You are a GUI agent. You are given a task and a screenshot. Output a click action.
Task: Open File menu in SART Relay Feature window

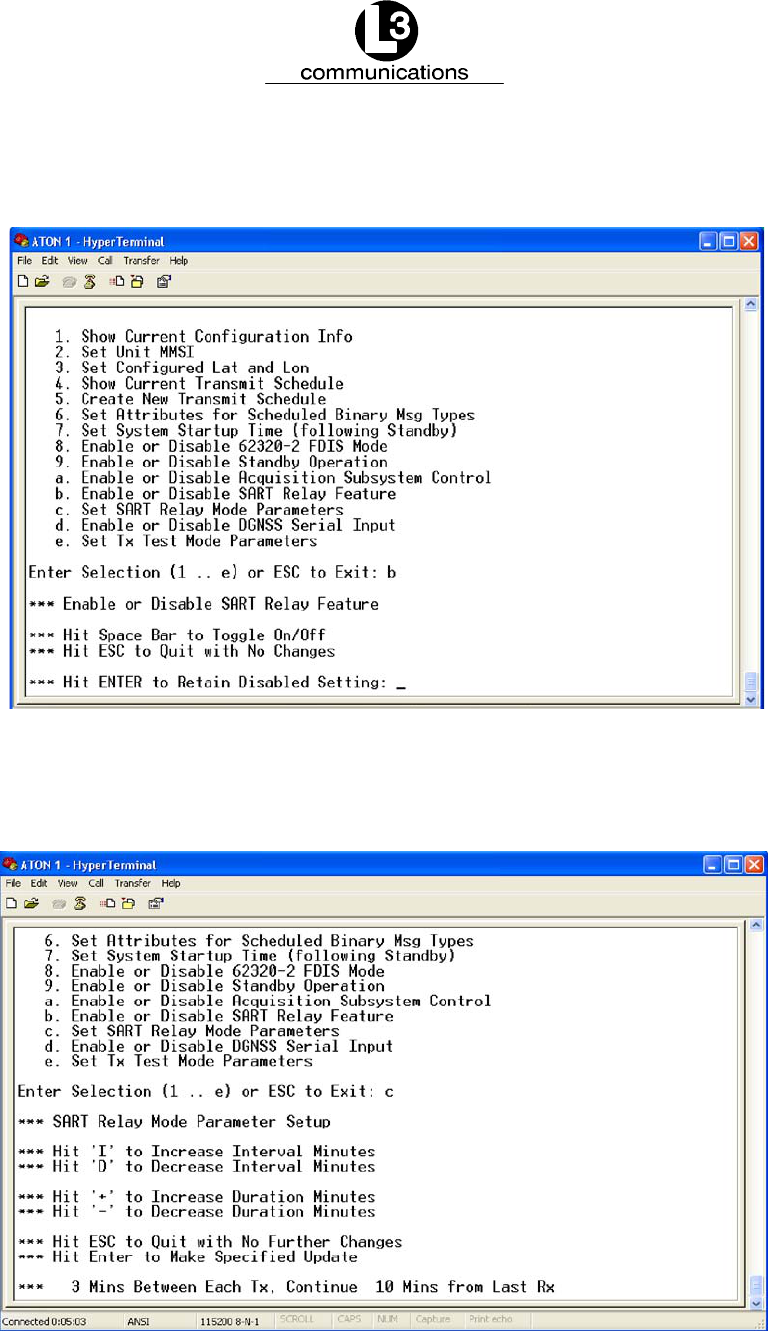24,261
